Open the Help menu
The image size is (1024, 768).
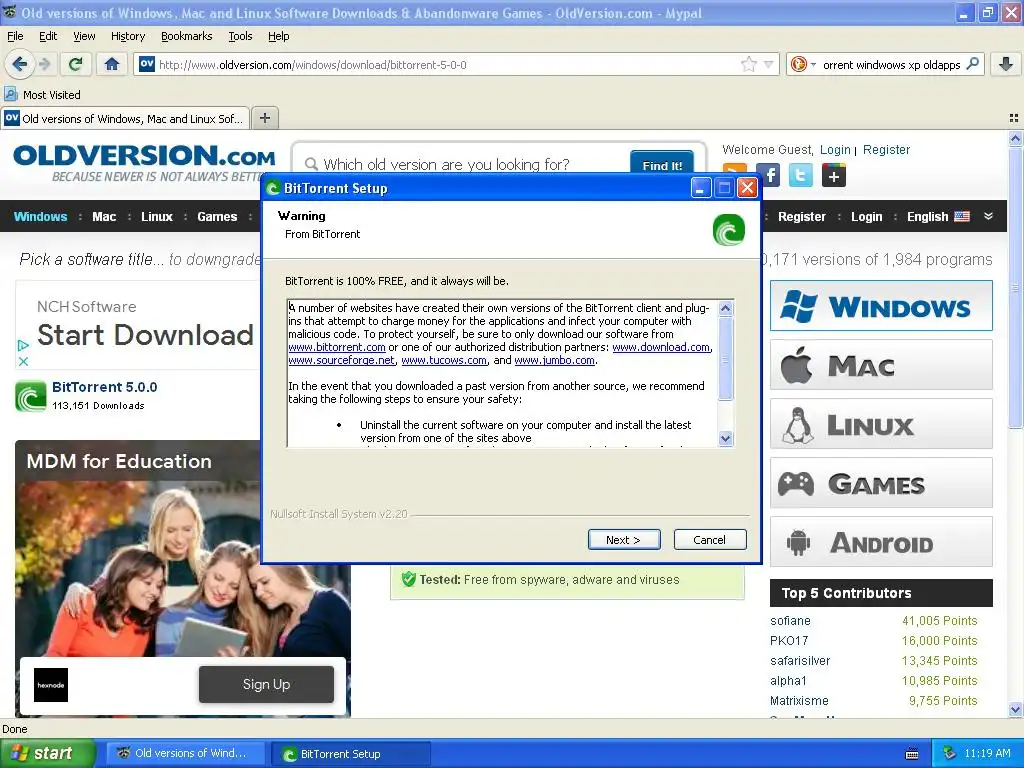click(279, 36)
